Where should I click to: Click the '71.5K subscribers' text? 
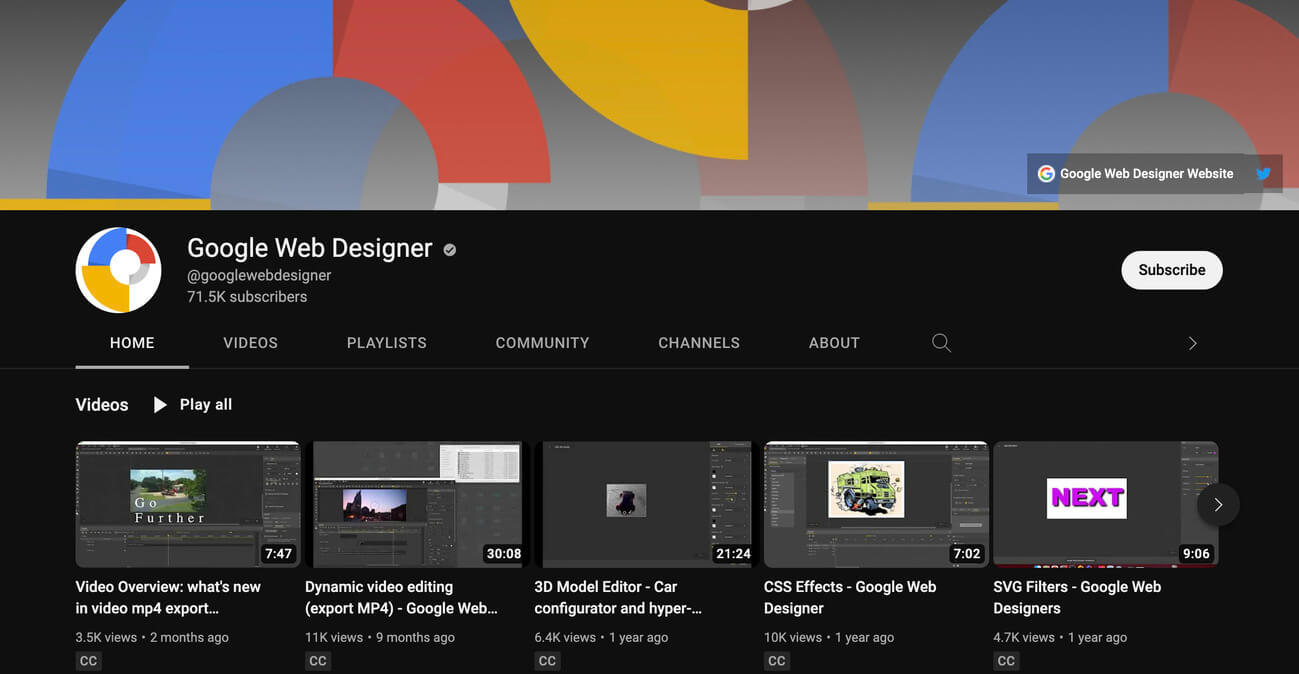click(x=247, y=297)
